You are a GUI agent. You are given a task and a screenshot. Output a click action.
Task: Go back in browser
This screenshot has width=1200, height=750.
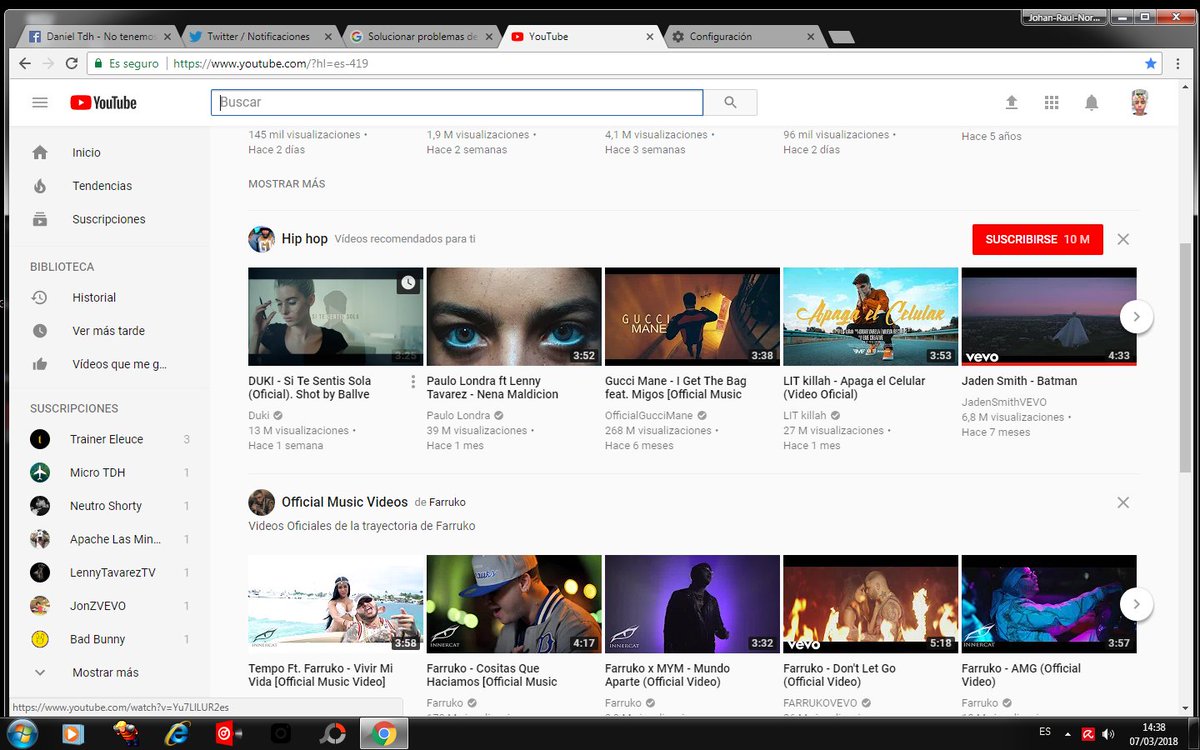(x=25, y=63)
